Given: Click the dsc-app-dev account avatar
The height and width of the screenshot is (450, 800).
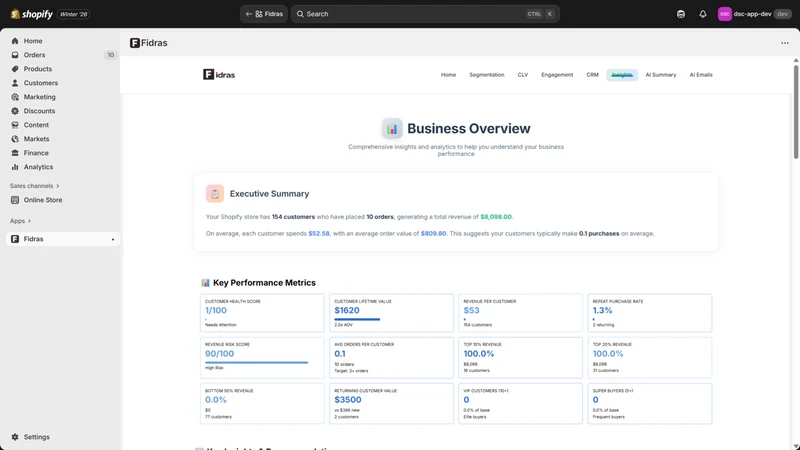Looking at the screenshot, I should [x=724, y=14].
